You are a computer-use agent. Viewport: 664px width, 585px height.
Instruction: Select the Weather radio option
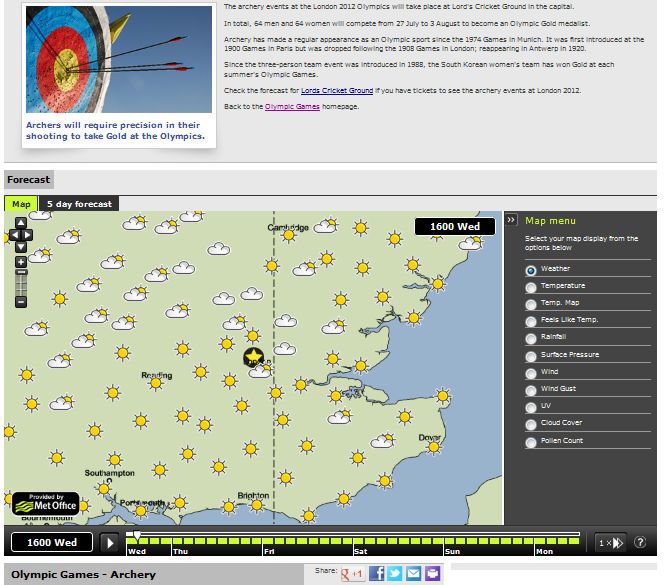click(x=531, y=270)
